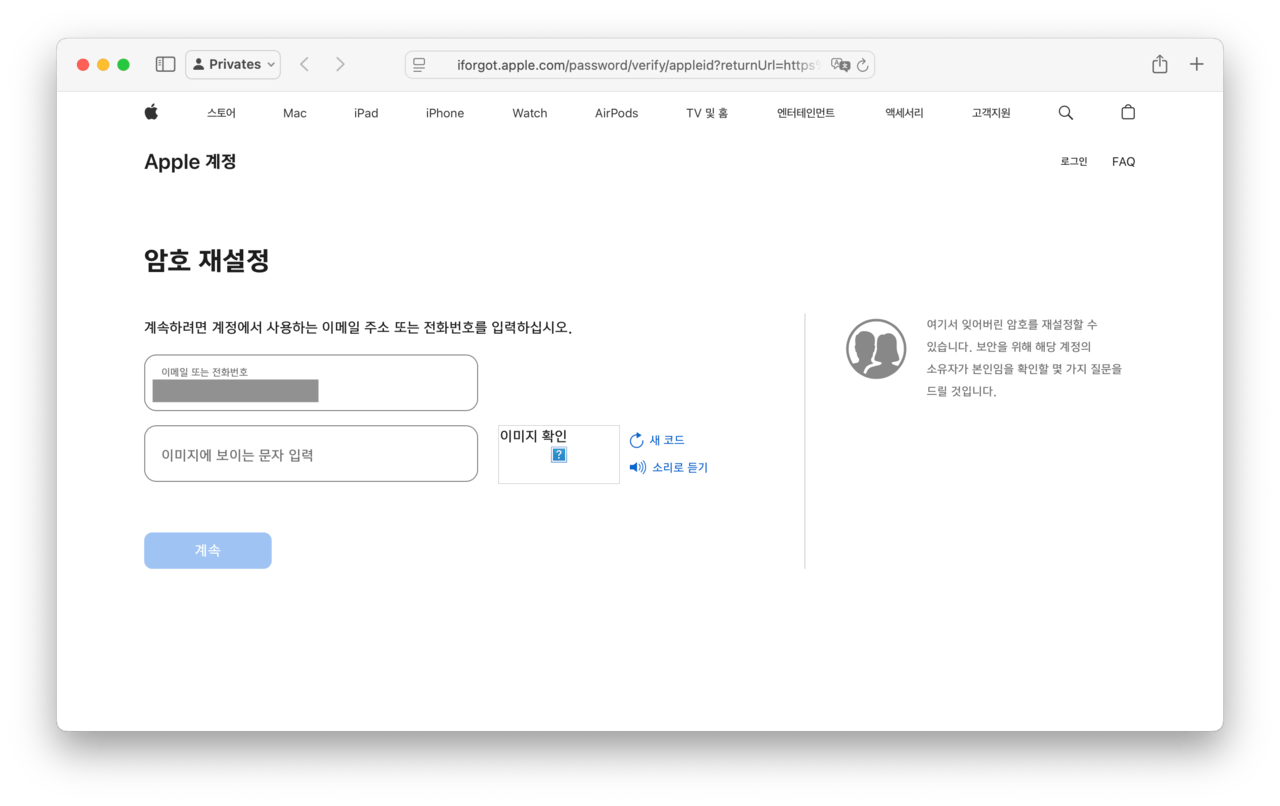Click the page reader icon in address bar
The image size is (1280, 806).
(x=419, y=65)
